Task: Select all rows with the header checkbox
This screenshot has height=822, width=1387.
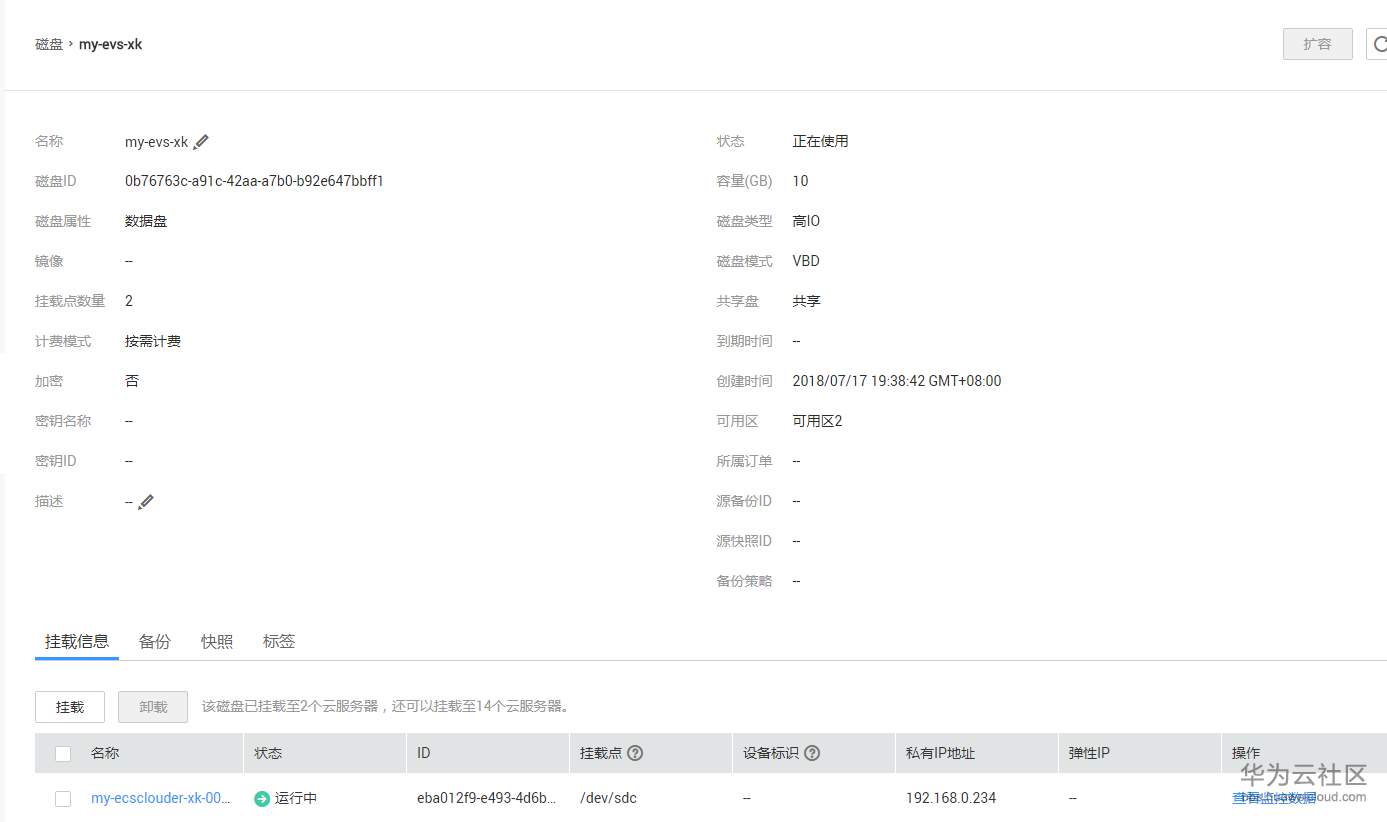Action: 63,753
